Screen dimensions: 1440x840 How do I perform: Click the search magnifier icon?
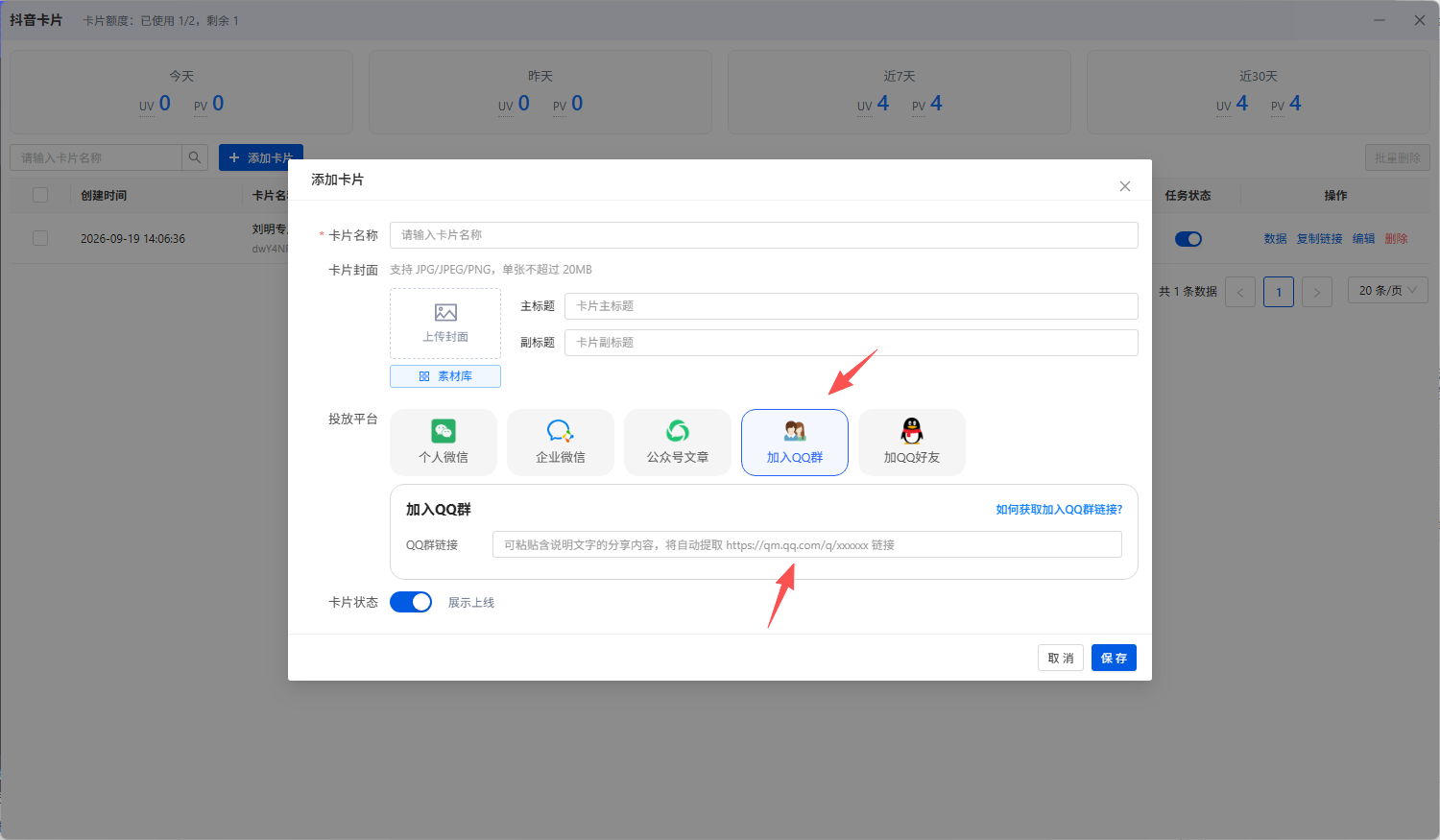[195, 157]
